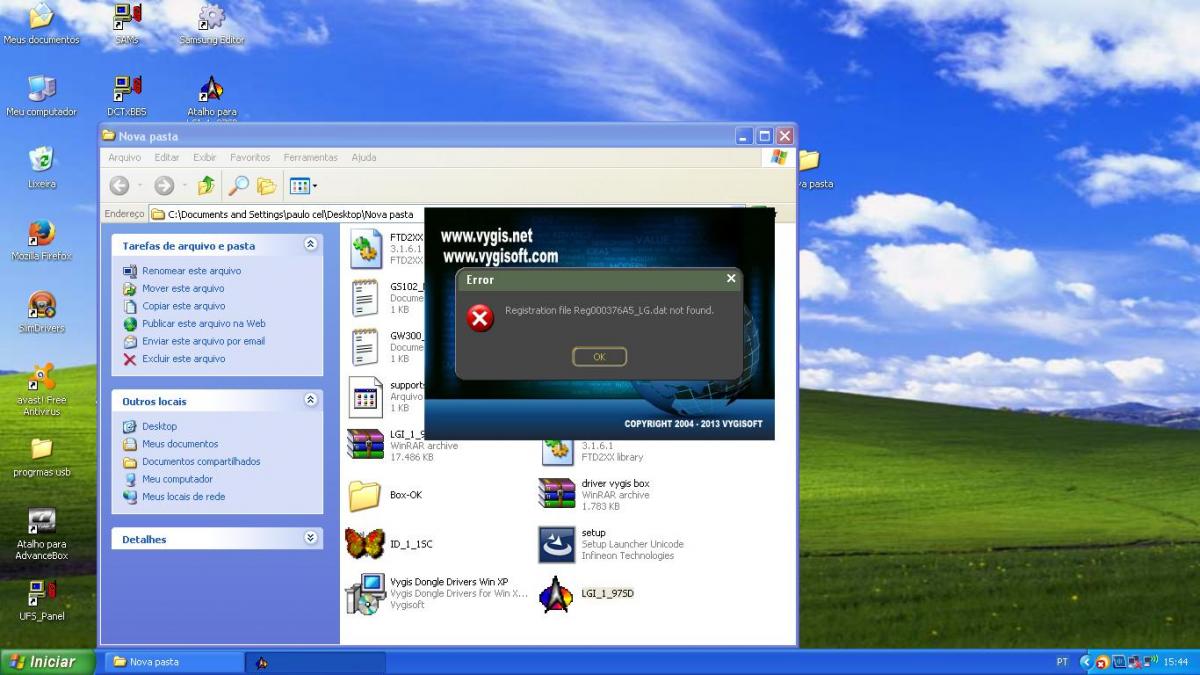Click the wireless network tray icon

(1149, 662)
